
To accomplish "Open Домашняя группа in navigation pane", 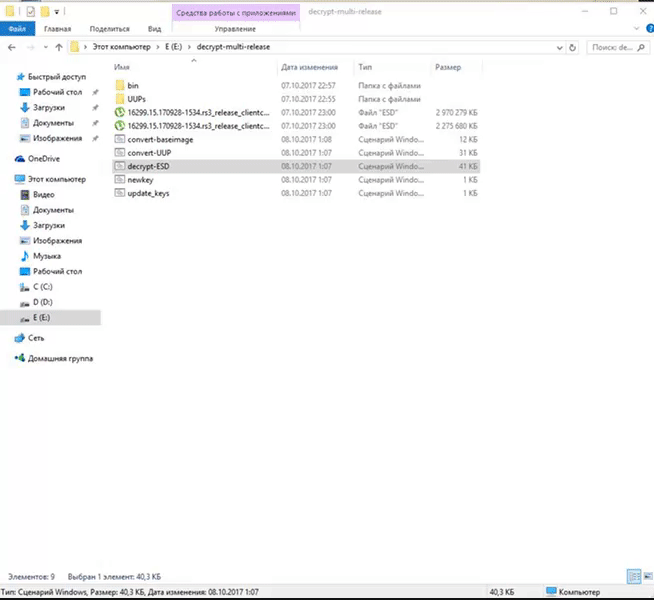I will (60, 359).
